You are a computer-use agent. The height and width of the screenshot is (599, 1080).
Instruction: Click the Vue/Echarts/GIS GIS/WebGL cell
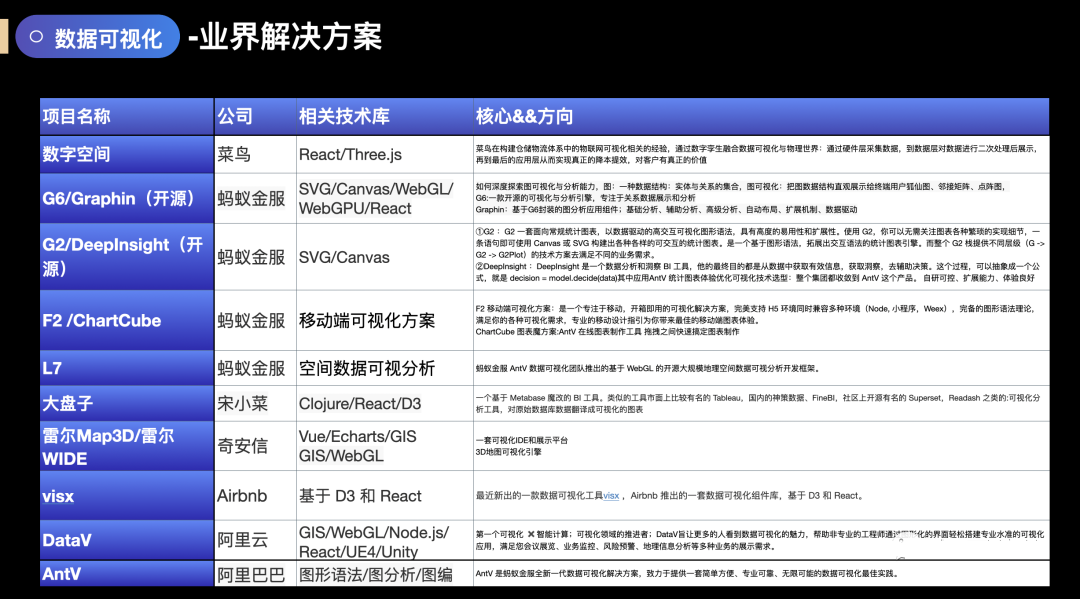[384, 446]
